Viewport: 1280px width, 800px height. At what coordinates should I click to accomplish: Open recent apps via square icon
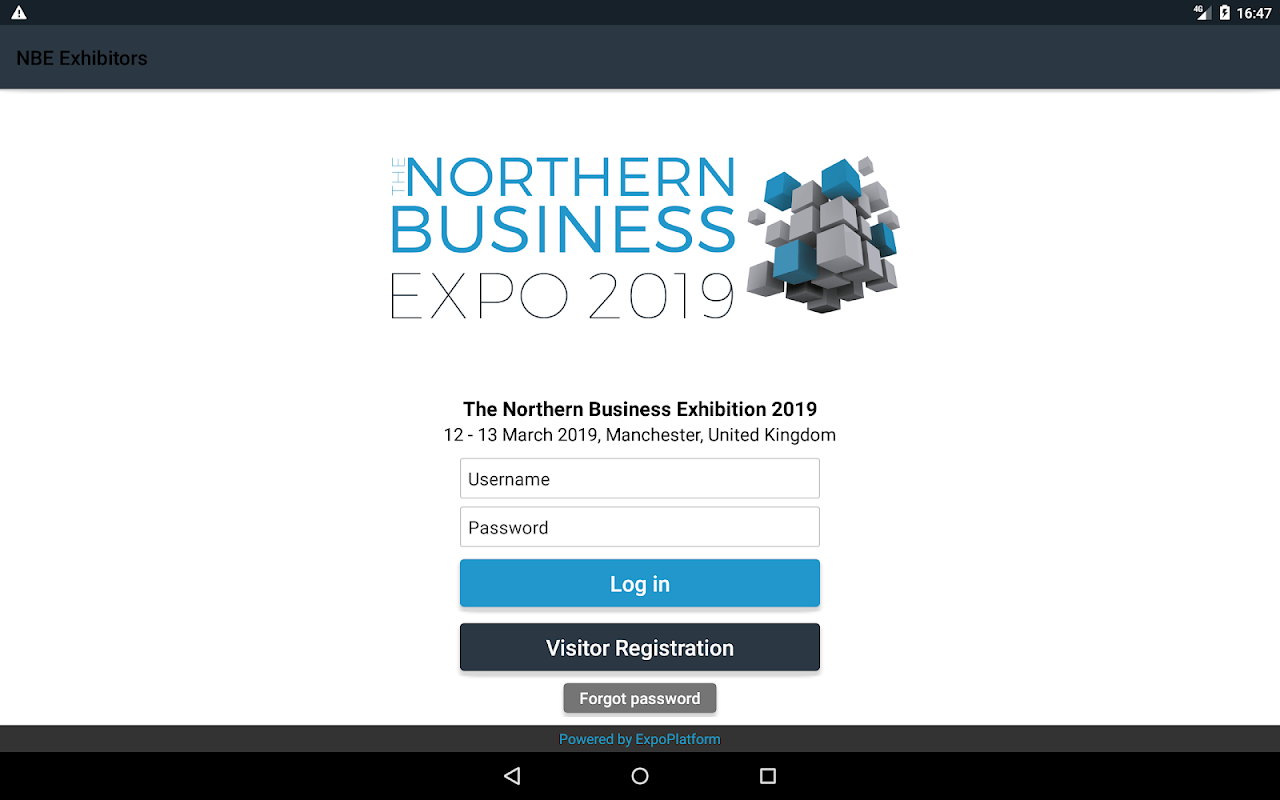click(768, 776)
